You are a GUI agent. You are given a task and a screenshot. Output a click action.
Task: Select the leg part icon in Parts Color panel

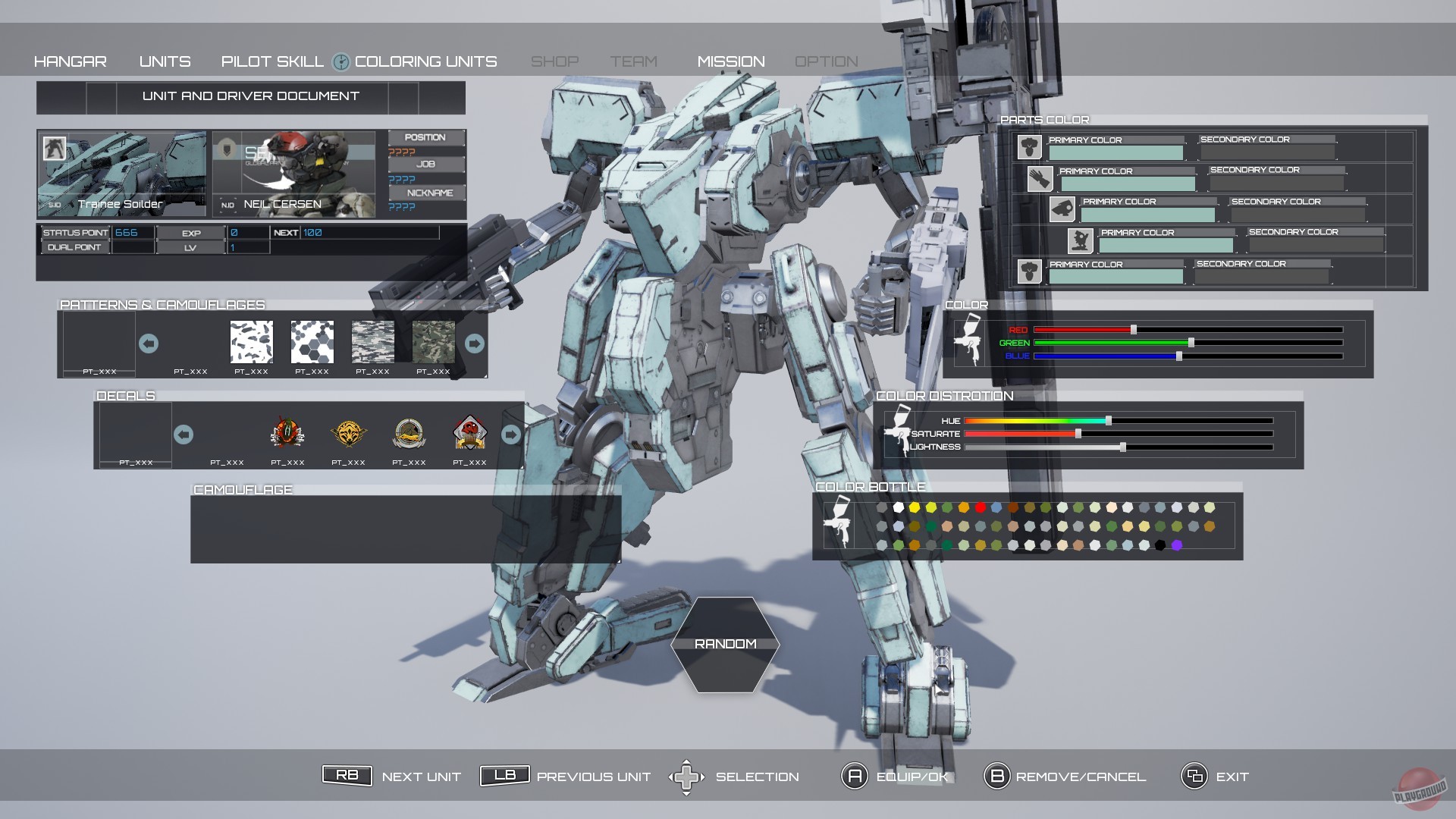(x=1081, y=240)
